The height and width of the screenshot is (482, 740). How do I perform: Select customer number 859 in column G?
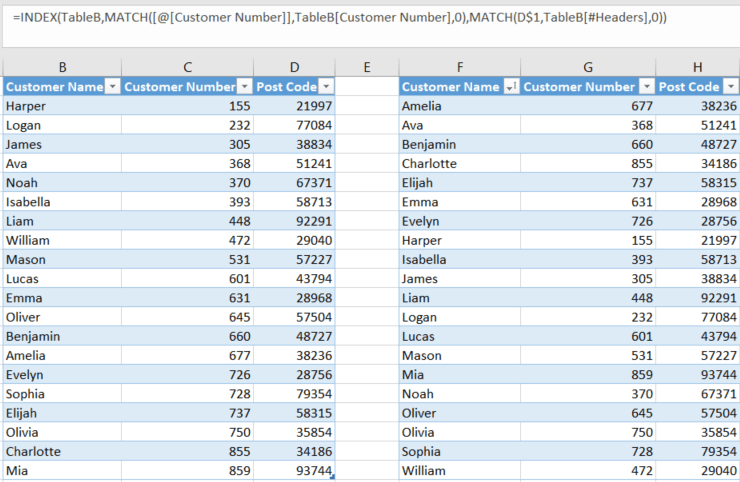tap(588, 375)
